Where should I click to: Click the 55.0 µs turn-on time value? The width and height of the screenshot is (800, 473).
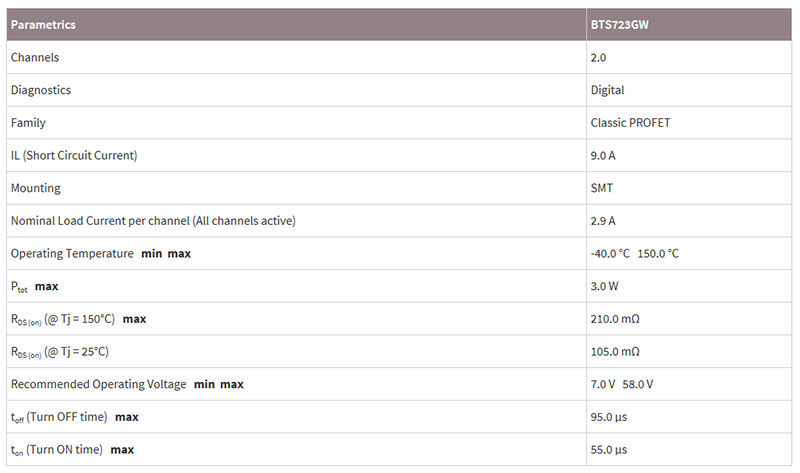click(609, 450)
